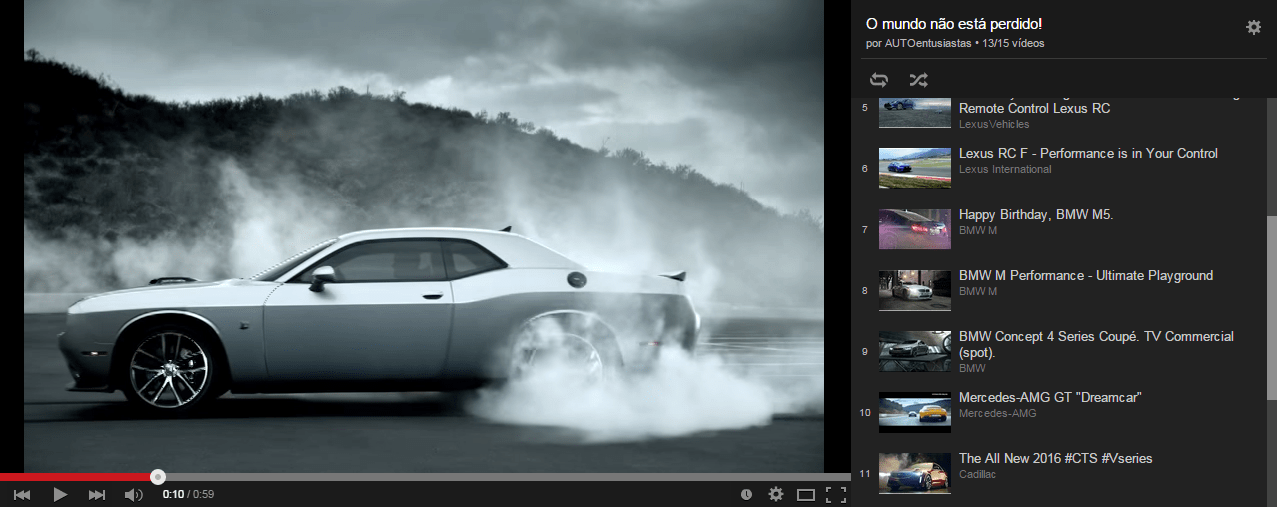Screen dimensions: 1277x507
Task: Click the Watch Later clock icon
Action: [x=746, y=494]
